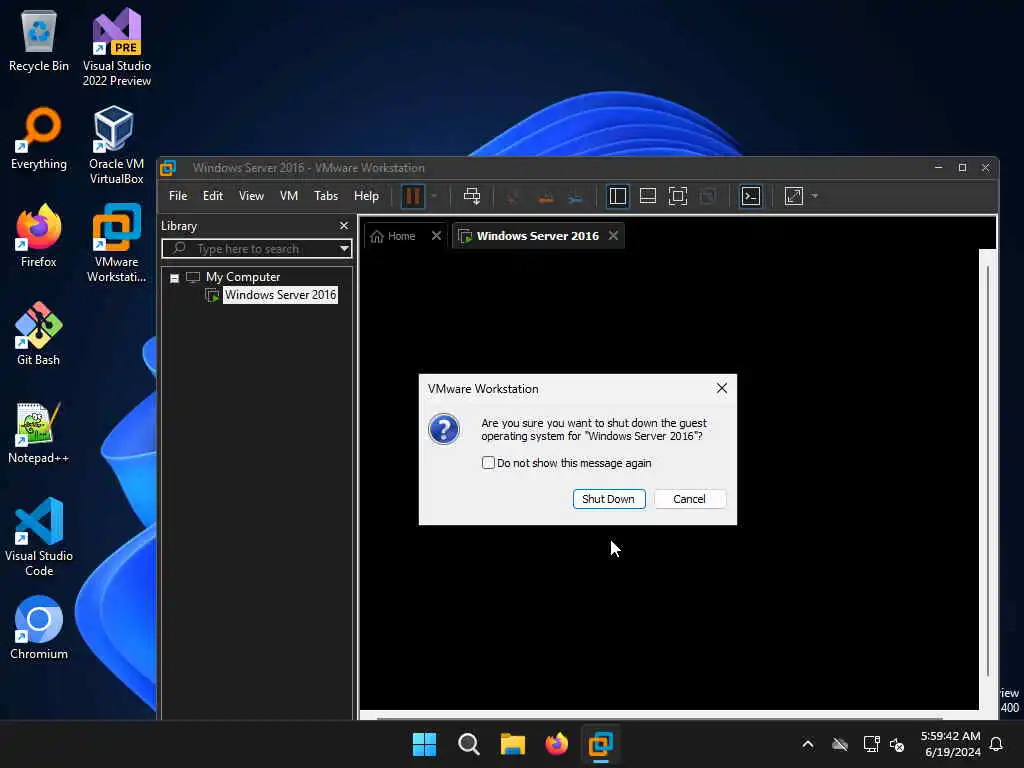Select Windows Server 2016 in library
Viewport: 1024px width, 768px height.
(280, 295)
